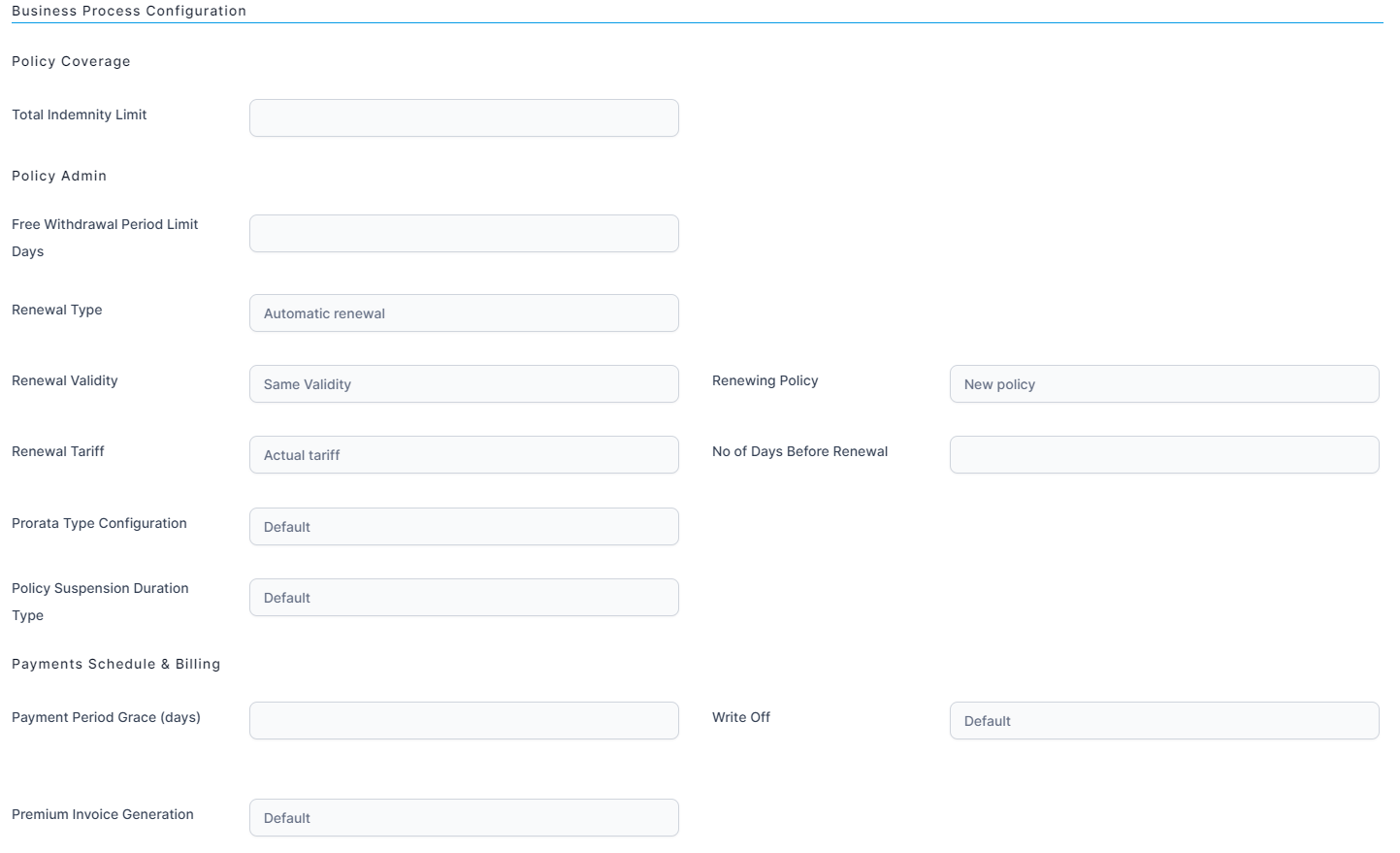
Task: Click the Total Indemnity Limit label text
Action: (80, 115)
